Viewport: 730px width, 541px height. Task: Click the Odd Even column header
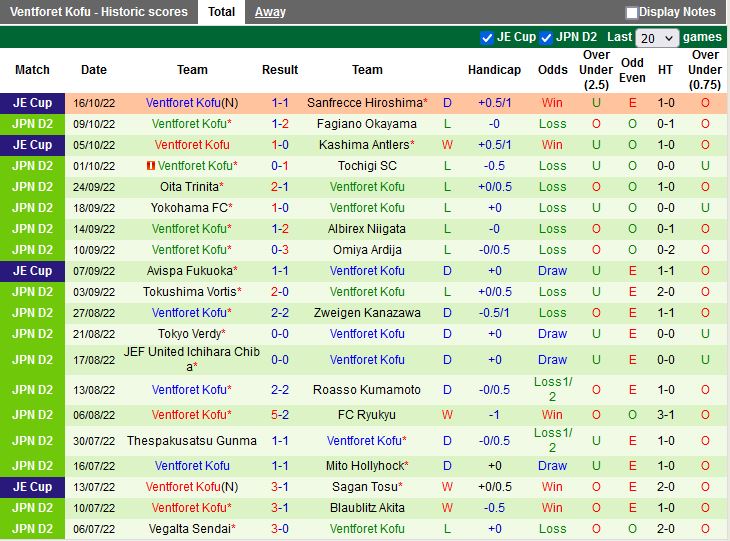pyautogui.click(x=632, y=70)
